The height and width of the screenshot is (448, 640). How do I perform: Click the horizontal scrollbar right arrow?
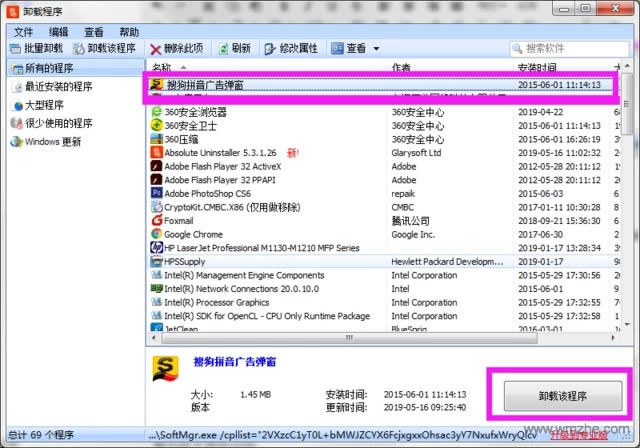point(613,337)
